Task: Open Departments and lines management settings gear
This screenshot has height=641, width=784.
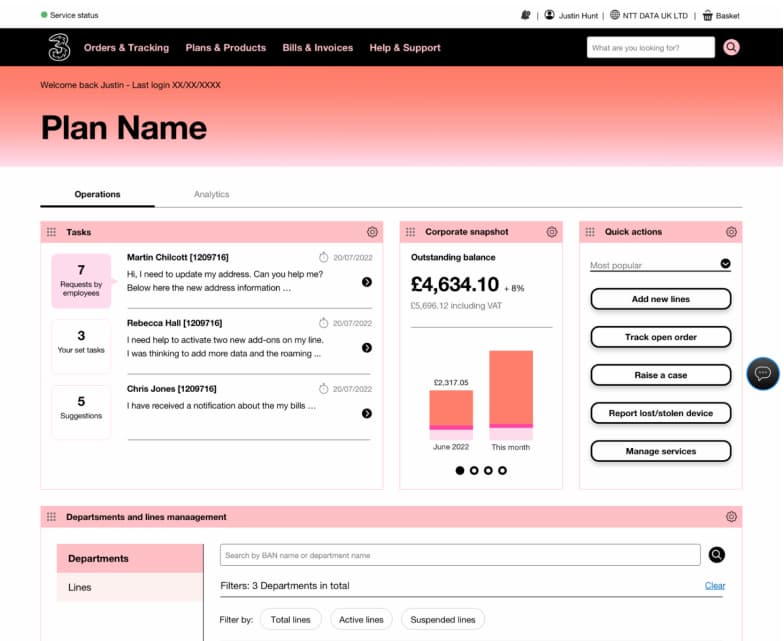Action: [731, 516]
